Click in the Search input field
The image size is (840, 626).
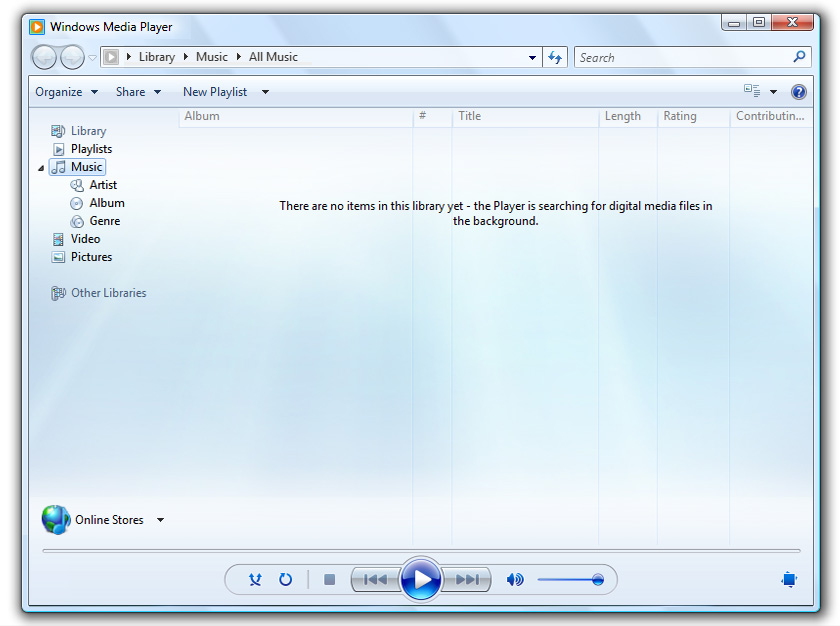pyautogui.click(x=682, y=57)
